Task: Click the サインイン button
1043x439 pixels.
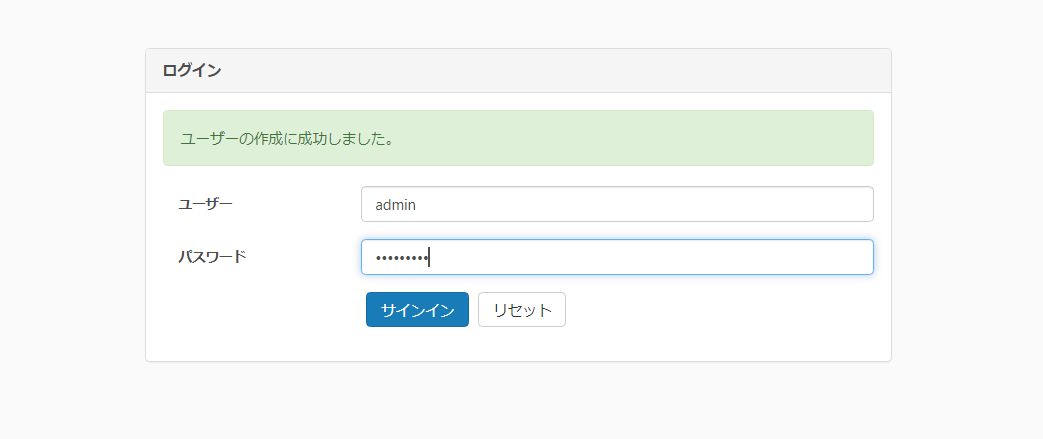Action: tap(417, 310)
